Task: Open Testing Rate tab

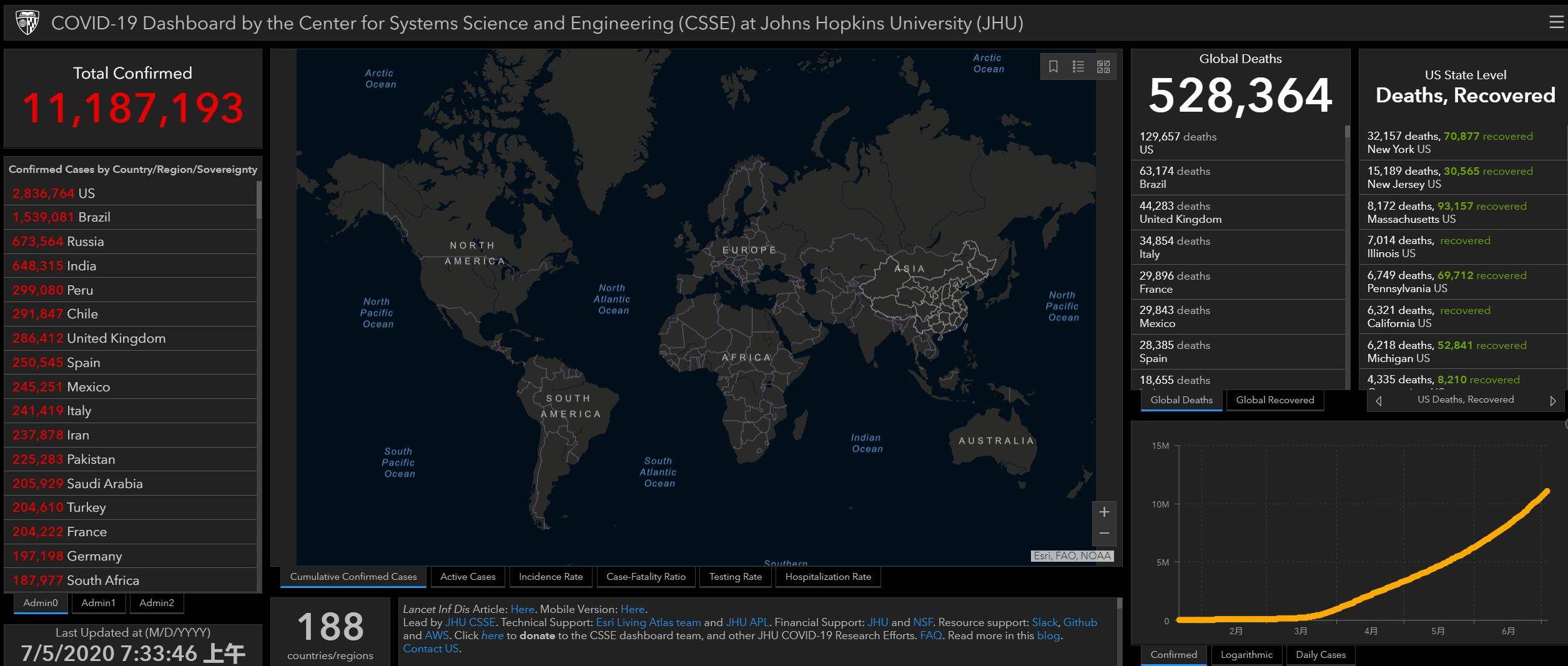Action: pyautogui.click(x=736, y=577)
